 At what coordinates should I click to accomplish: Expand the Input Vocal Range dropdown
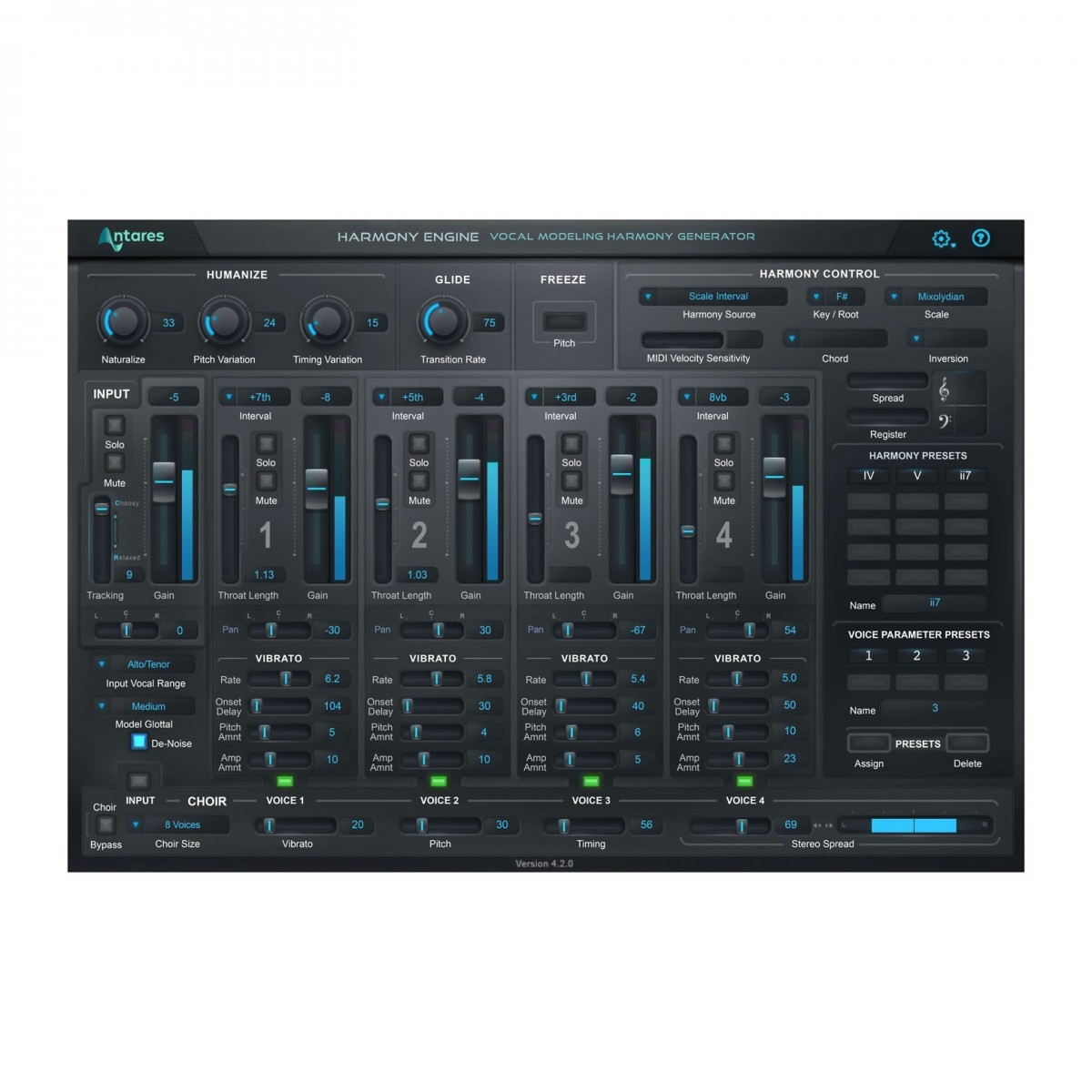click(x=147, y=664)
